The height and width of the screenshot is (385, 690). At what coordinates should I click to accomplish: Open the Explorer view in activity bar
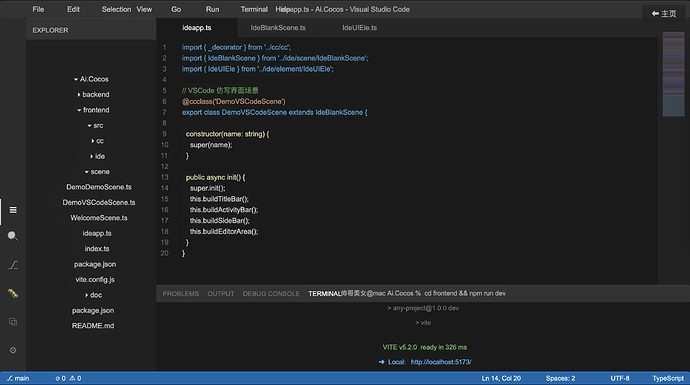pyautogui.click(x=13, y=210)
